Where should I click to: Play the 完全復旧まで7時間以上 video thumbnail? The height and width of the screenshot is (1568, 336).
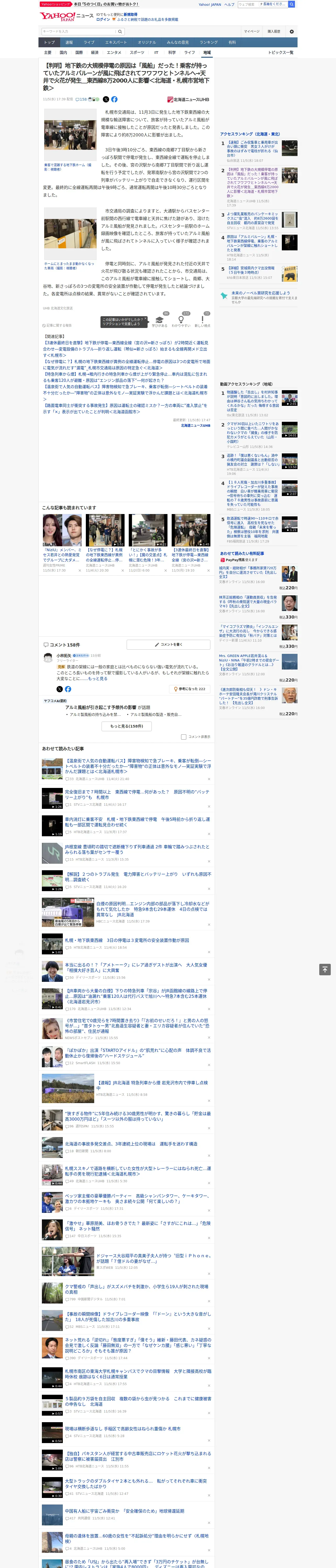click(52, 798)
